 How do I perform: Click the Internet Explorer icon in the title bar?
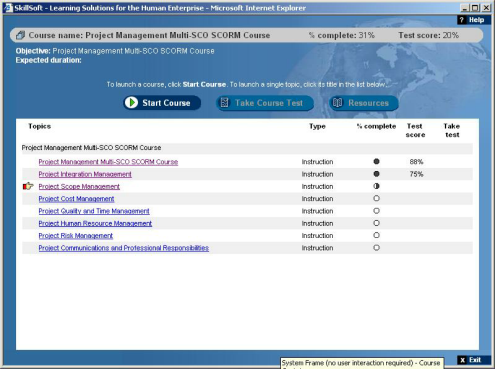pos(8,8)
